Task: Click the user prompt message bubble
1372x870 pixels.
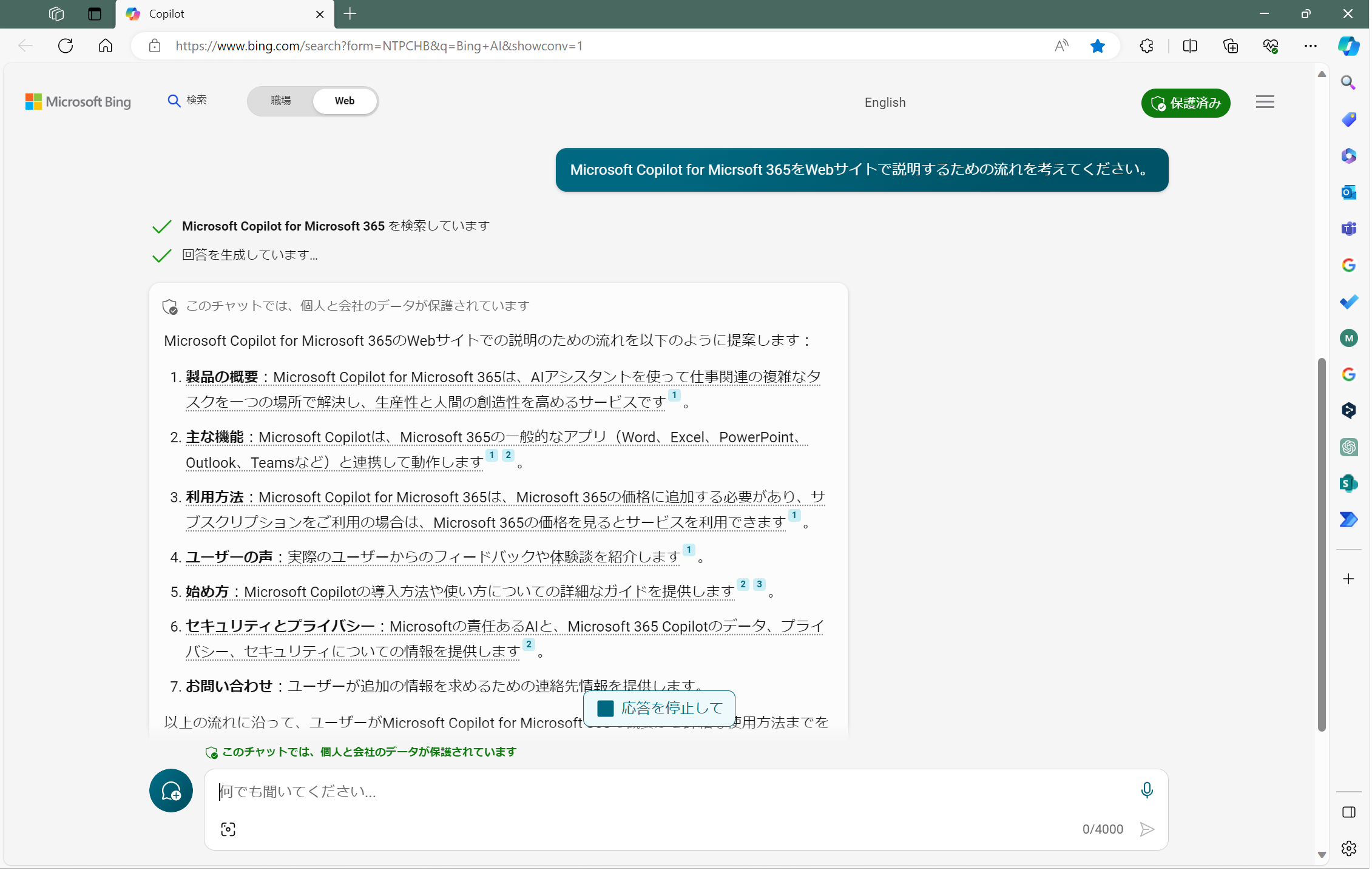Action: pyautogui.click(x=862, y=170)
